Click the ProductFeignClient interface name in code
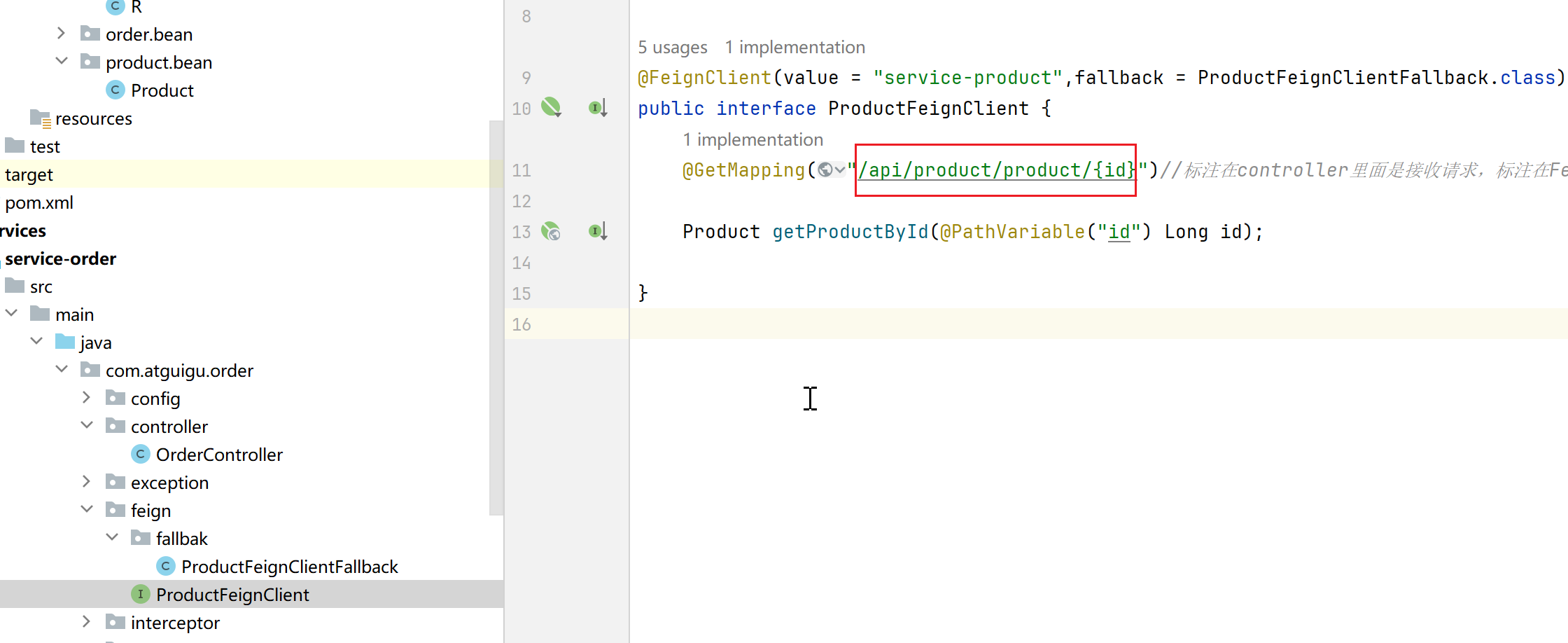 tap(929, 109)
